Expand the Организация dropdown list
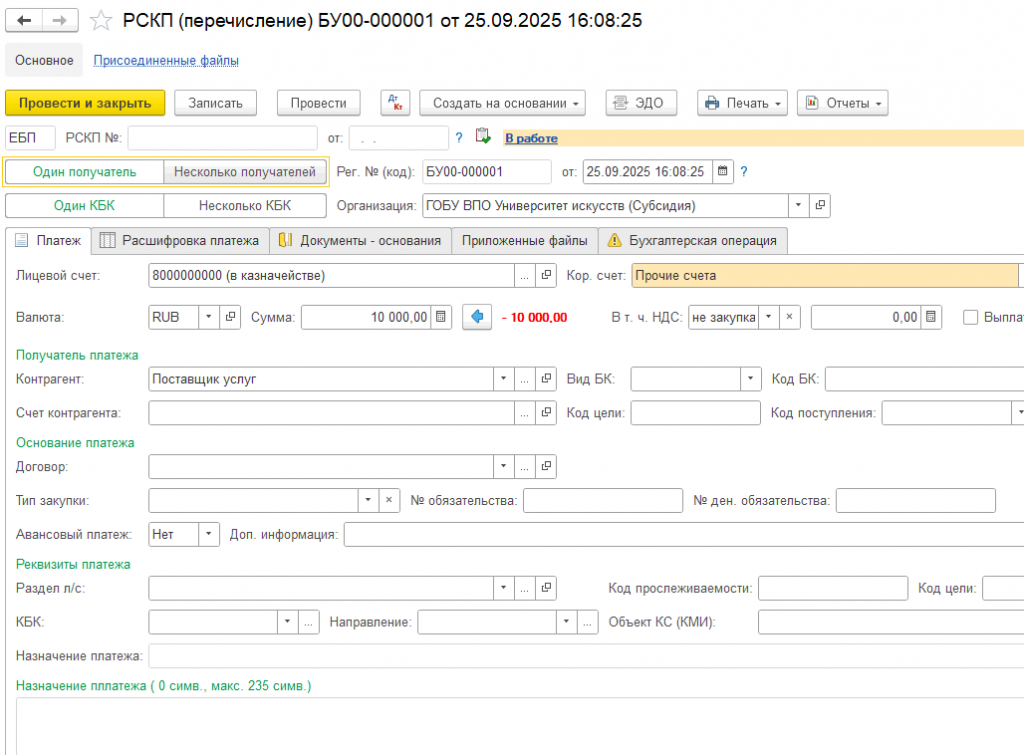Image resolution: width=1024 pixels, height=755 pixels. click(x=798, y=206)
